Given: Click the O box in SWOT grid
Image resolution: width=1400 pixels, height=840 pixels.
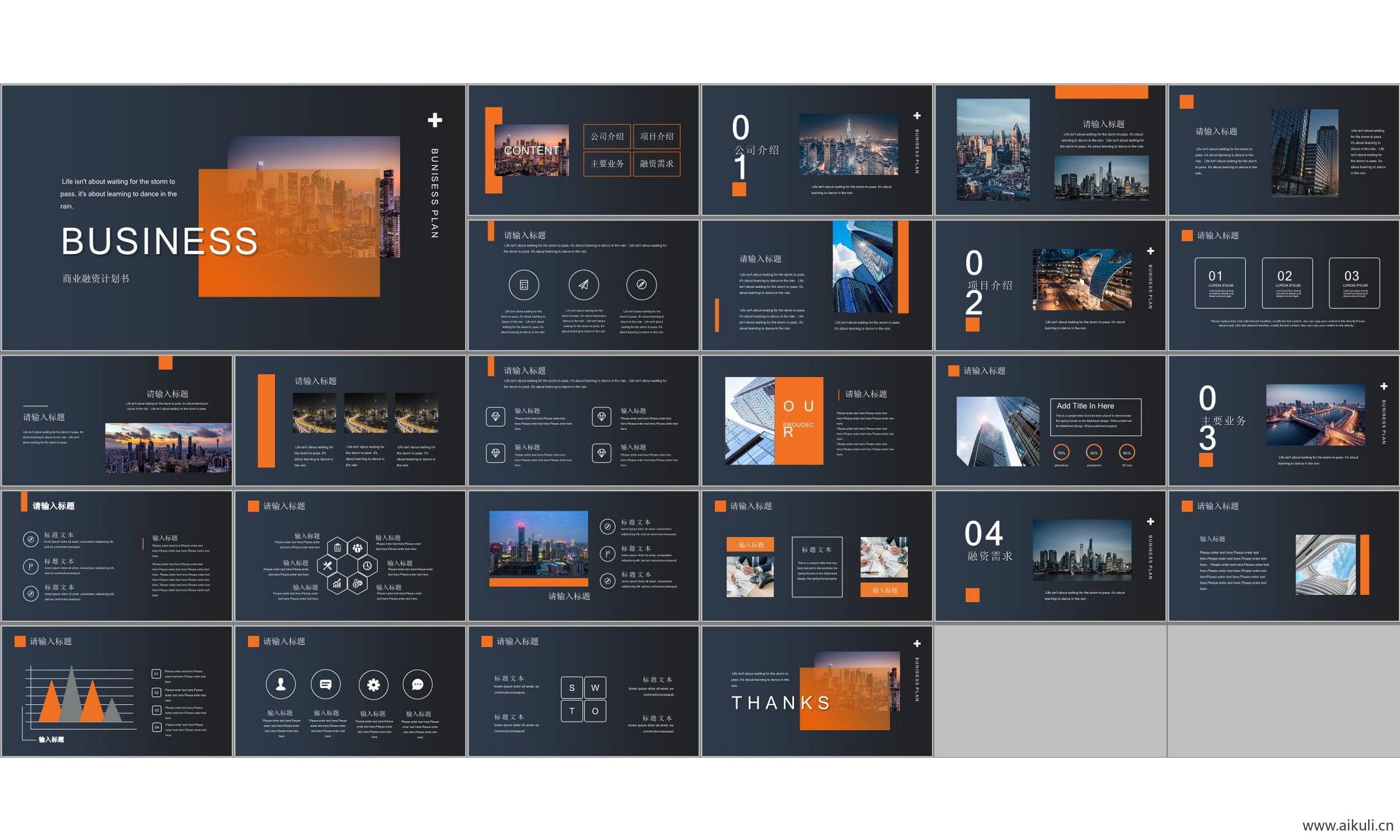Looking at the screenshot, I should pos(595,711).
